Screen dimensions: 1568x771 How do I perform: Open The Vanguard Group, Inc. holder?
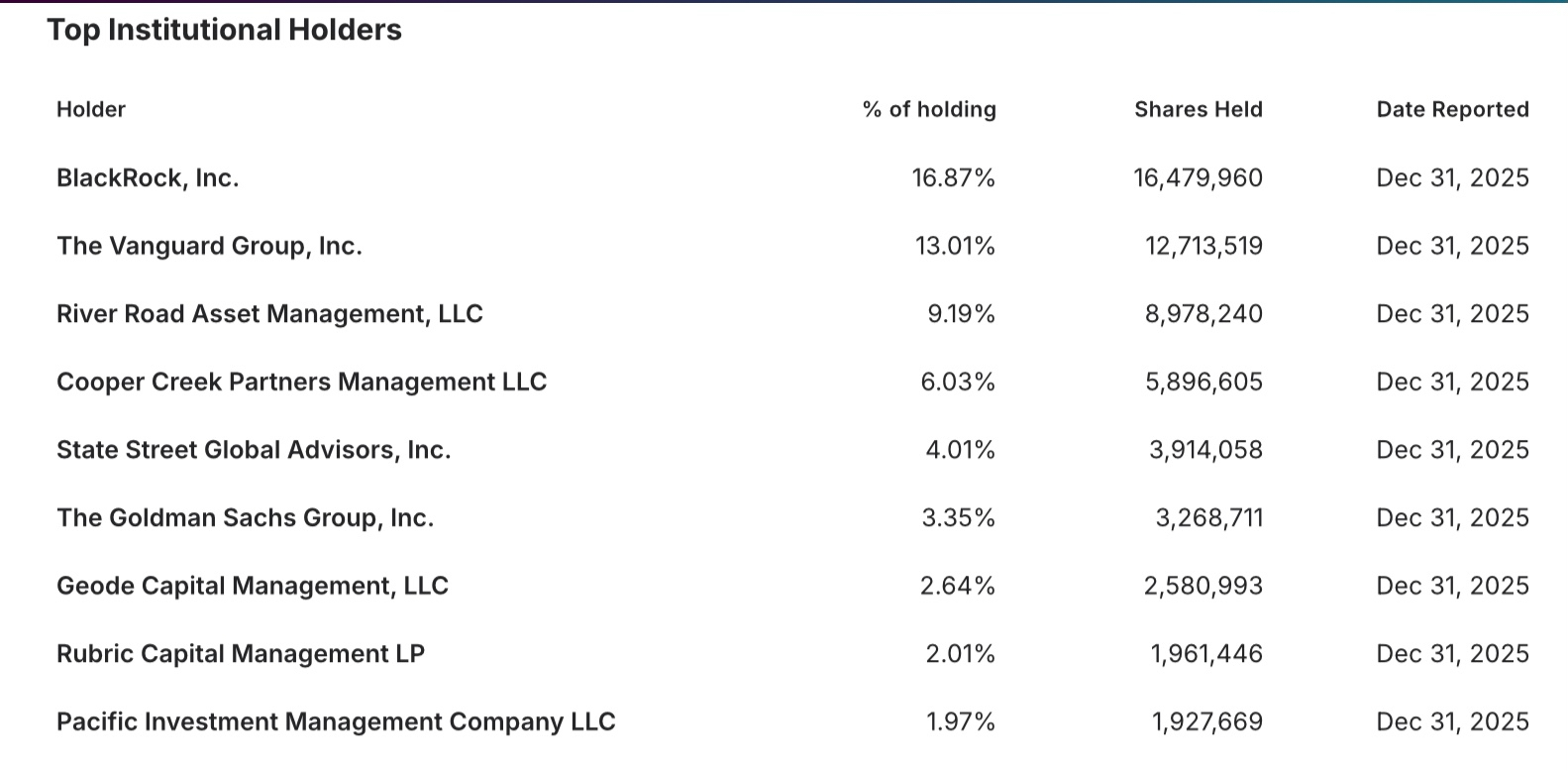pos(209,246)
